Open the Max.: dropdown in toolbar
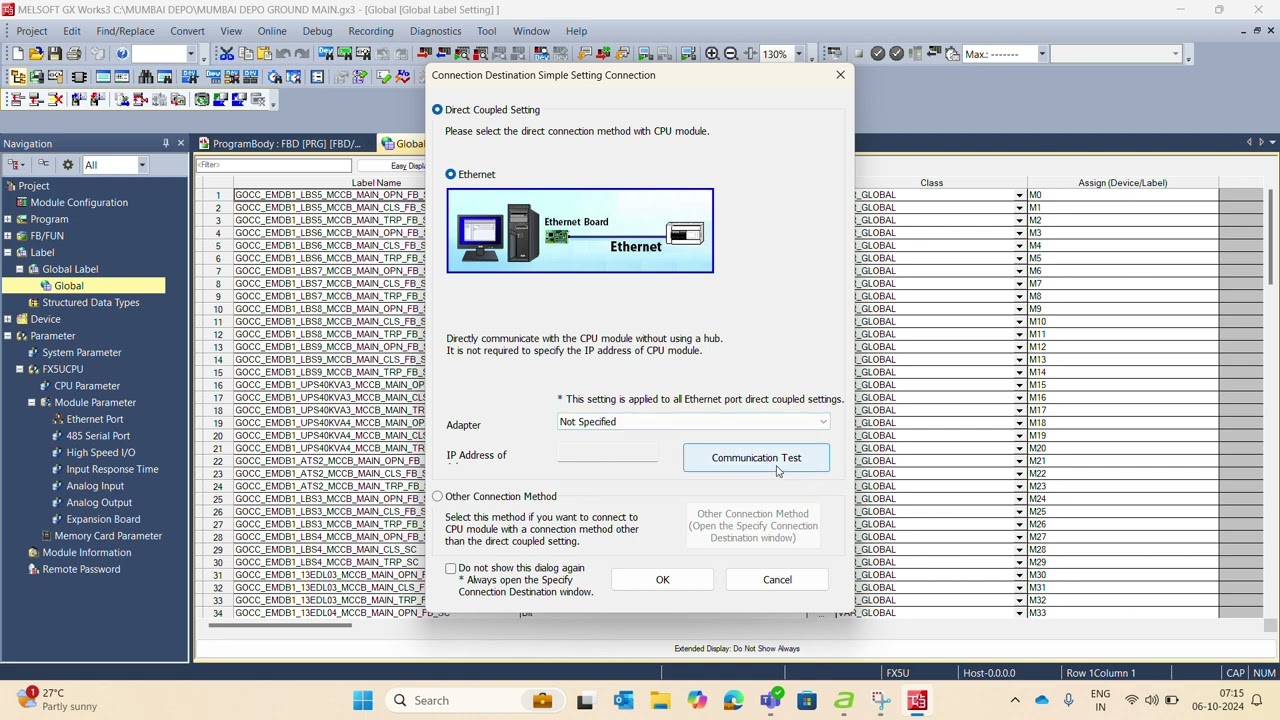Screen dimensions: 1280x720 1041,54
